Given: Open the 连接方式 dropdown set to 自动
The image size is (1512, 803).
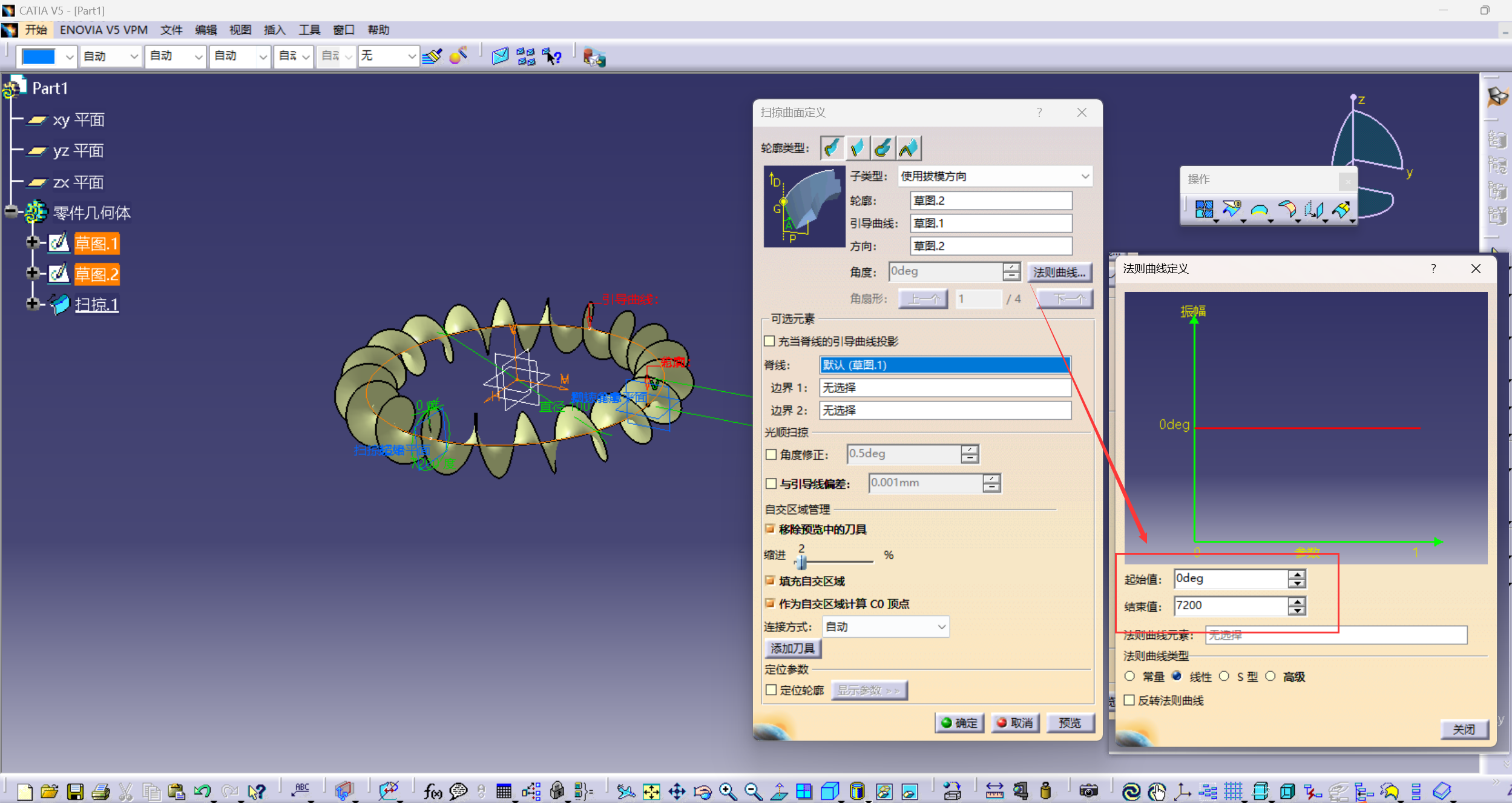Looking at the screenshot, I should click(x=886, y=627).
